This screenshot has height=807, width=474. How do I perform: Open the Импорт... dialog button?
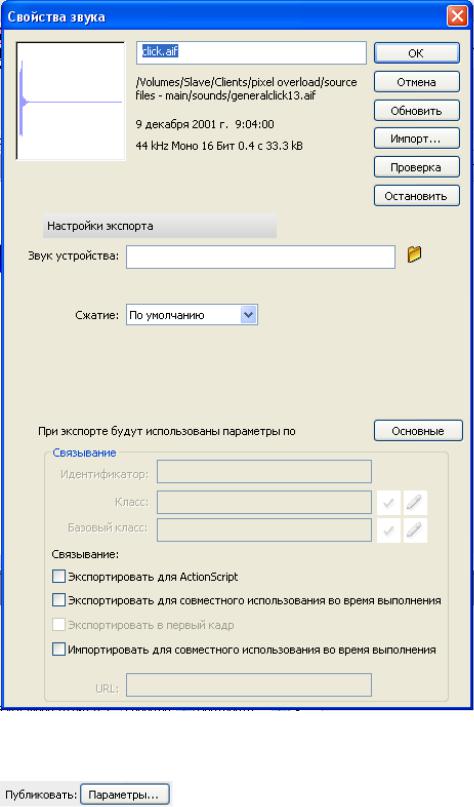pyautogui.click(x=416, y=138)
